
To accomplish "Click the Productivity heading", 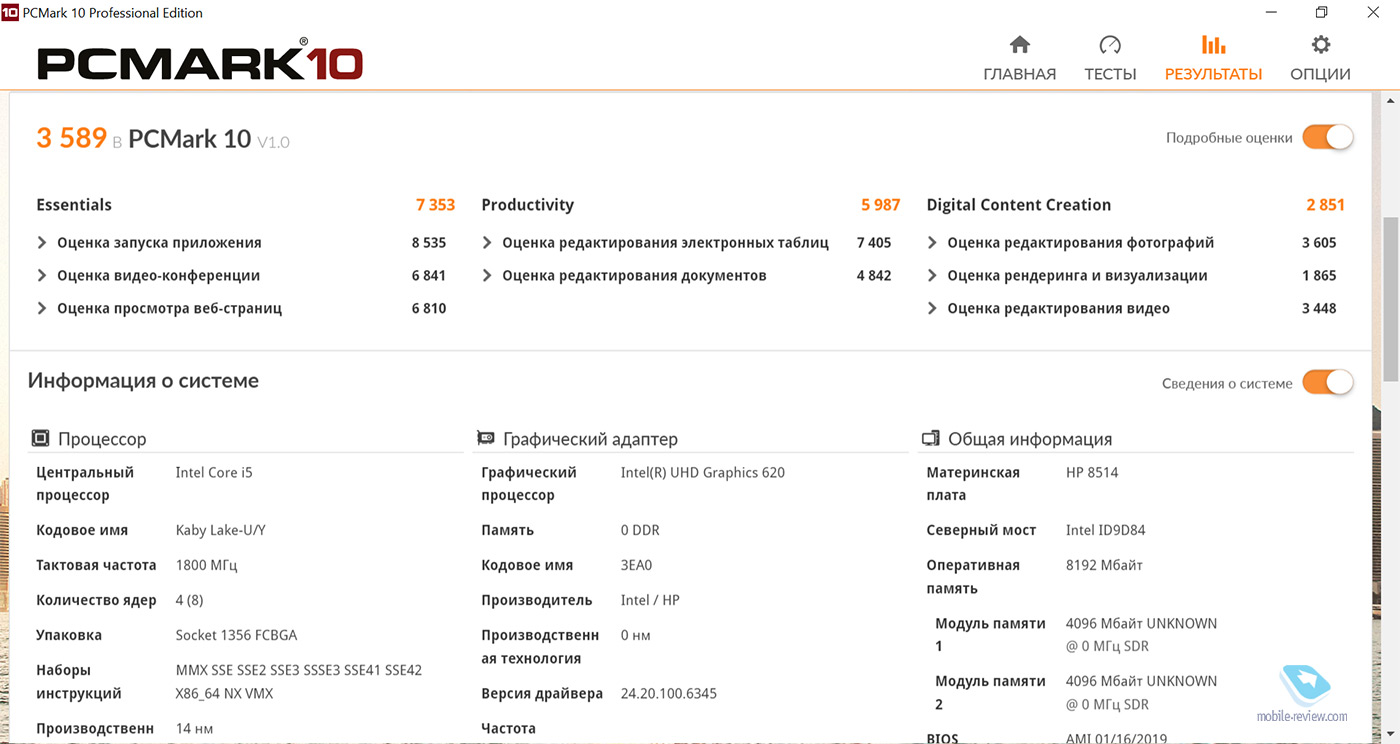I will tap(528, 205).
